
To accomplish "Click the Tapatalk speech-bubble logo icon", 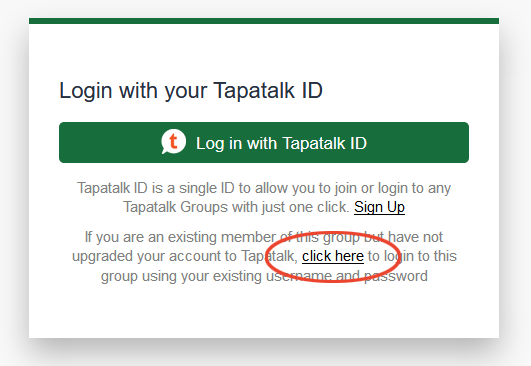I will tap(173, 142).
